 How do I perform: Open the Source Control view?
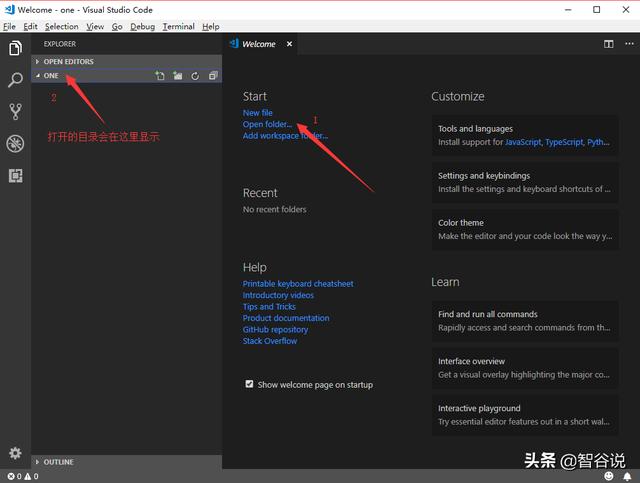(x=15, y=111)
